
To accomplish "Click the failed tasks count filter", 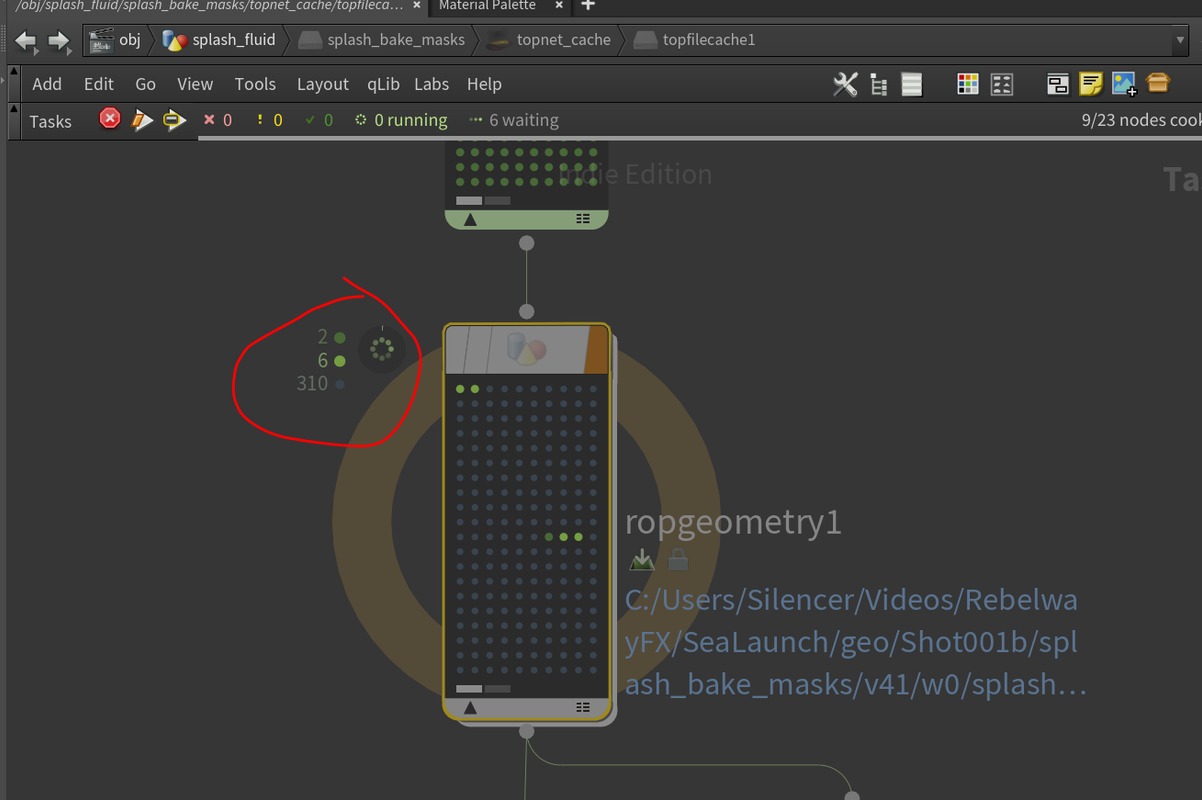I will (218, 120).
